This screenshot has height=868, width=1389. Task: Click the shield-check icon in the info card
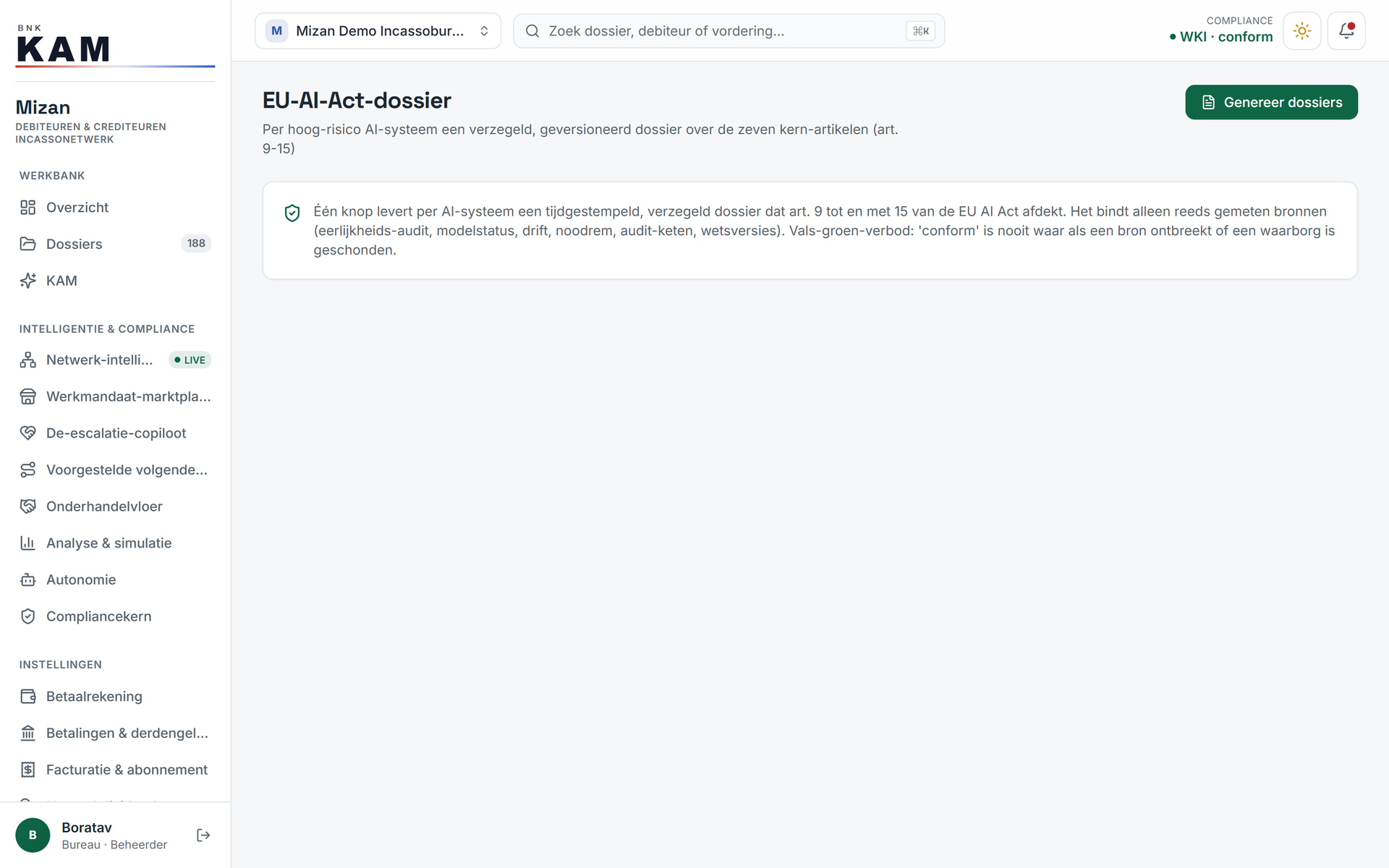point(292,213)
